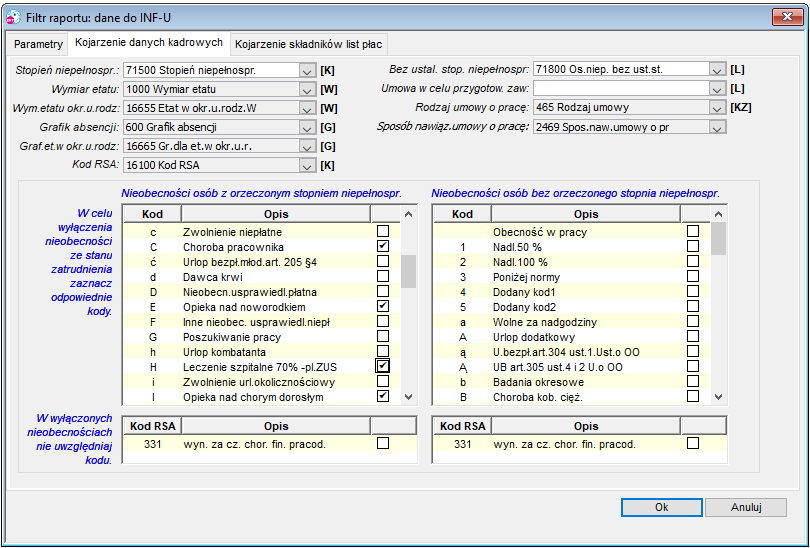
Task: Click scrollbar thumb of right absences list
Action: [x=718, y=238]
